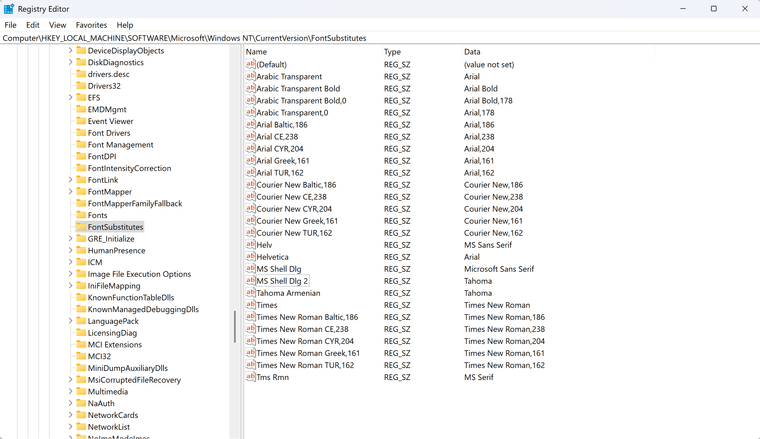Expand the DeviceDisplayObjects key
Image resolution: width=760 pixels, height=439 pixels.
[x=70, y=50]
